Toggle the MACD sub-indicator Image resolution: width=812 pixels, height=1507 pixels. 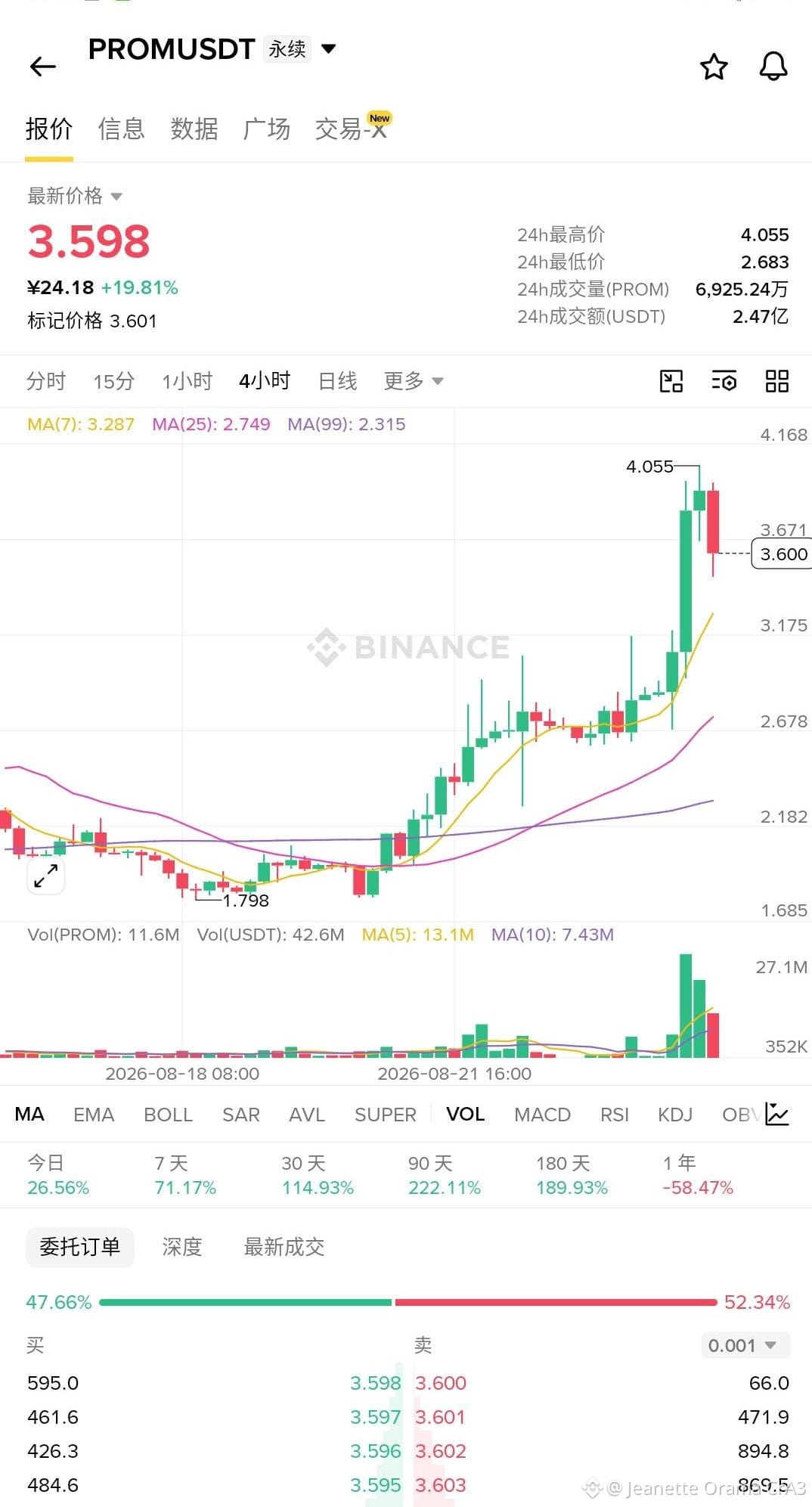click(x=542, y=1115)
